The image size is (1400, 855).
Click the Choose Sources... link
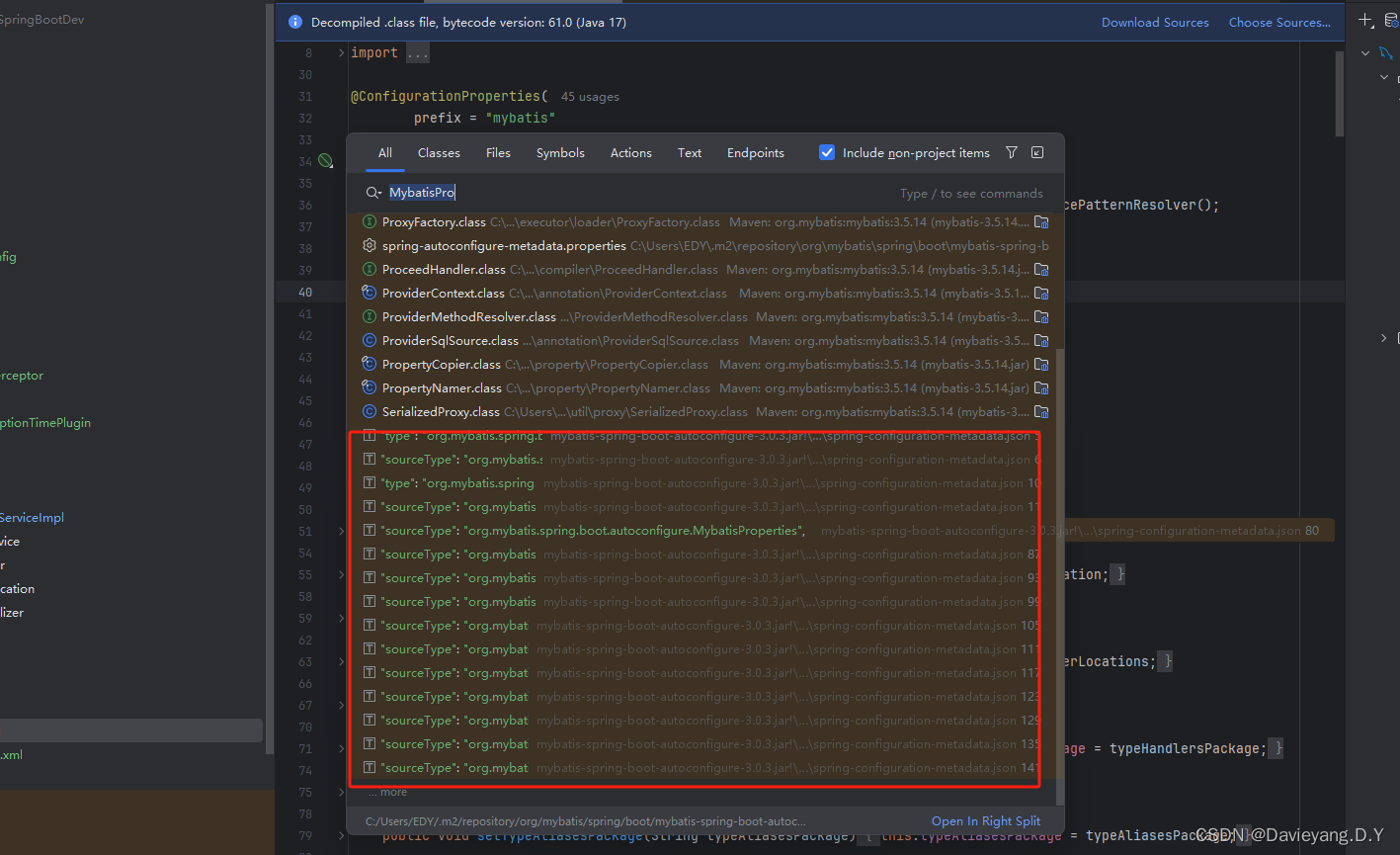click(x=1279, y=22)
